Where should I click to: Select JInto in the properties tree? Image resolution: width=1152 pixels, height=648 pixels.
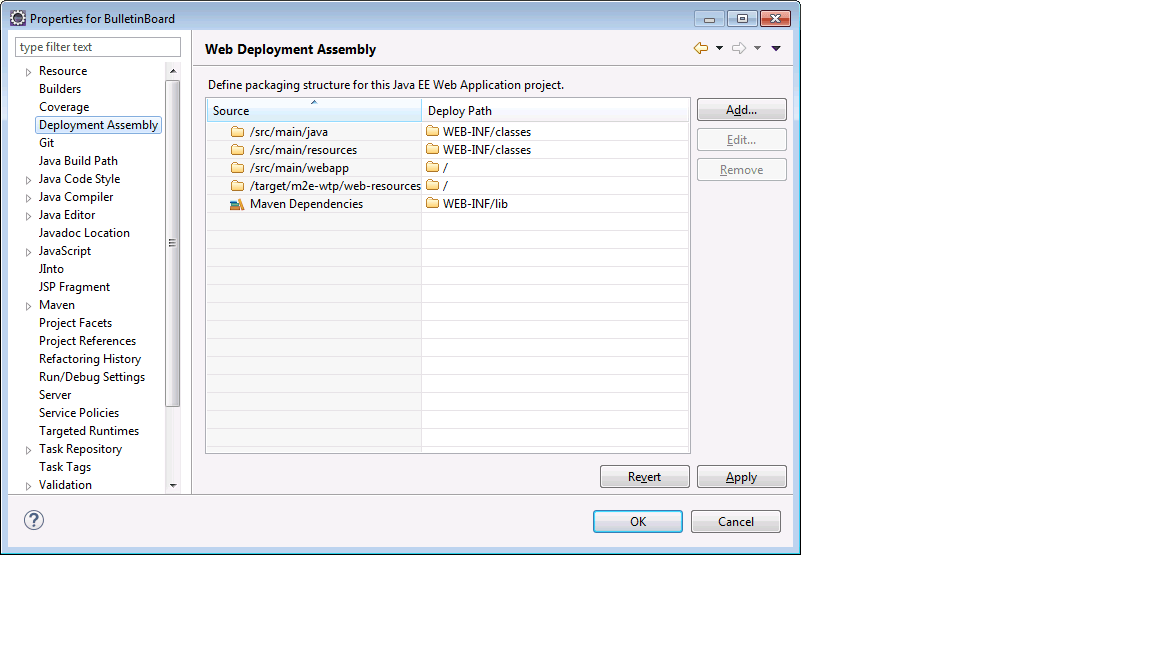pyautogui.click(x=51, y=269)
